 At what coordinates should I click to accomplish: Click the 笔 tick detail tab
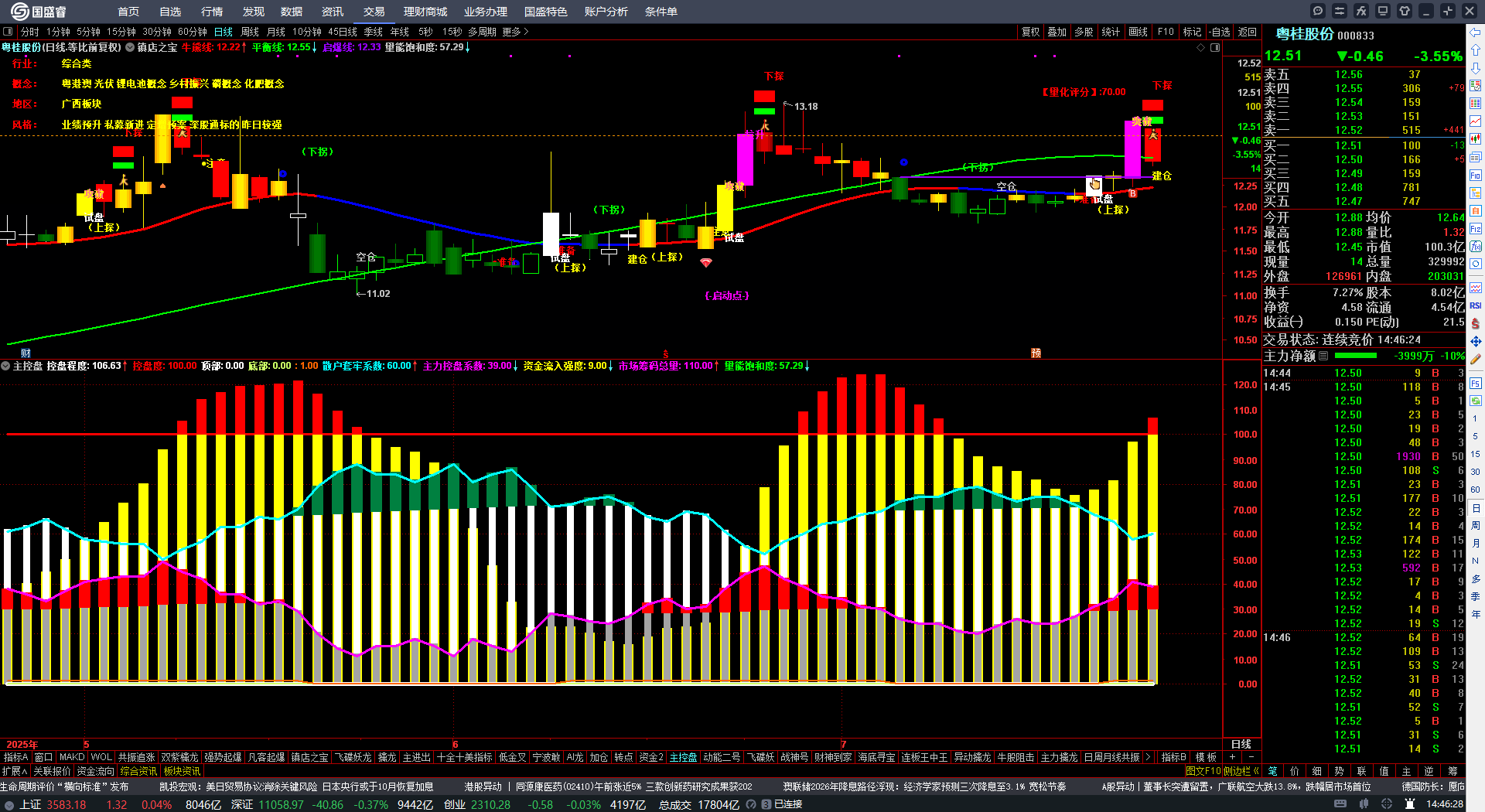(x=1272, y=771)
